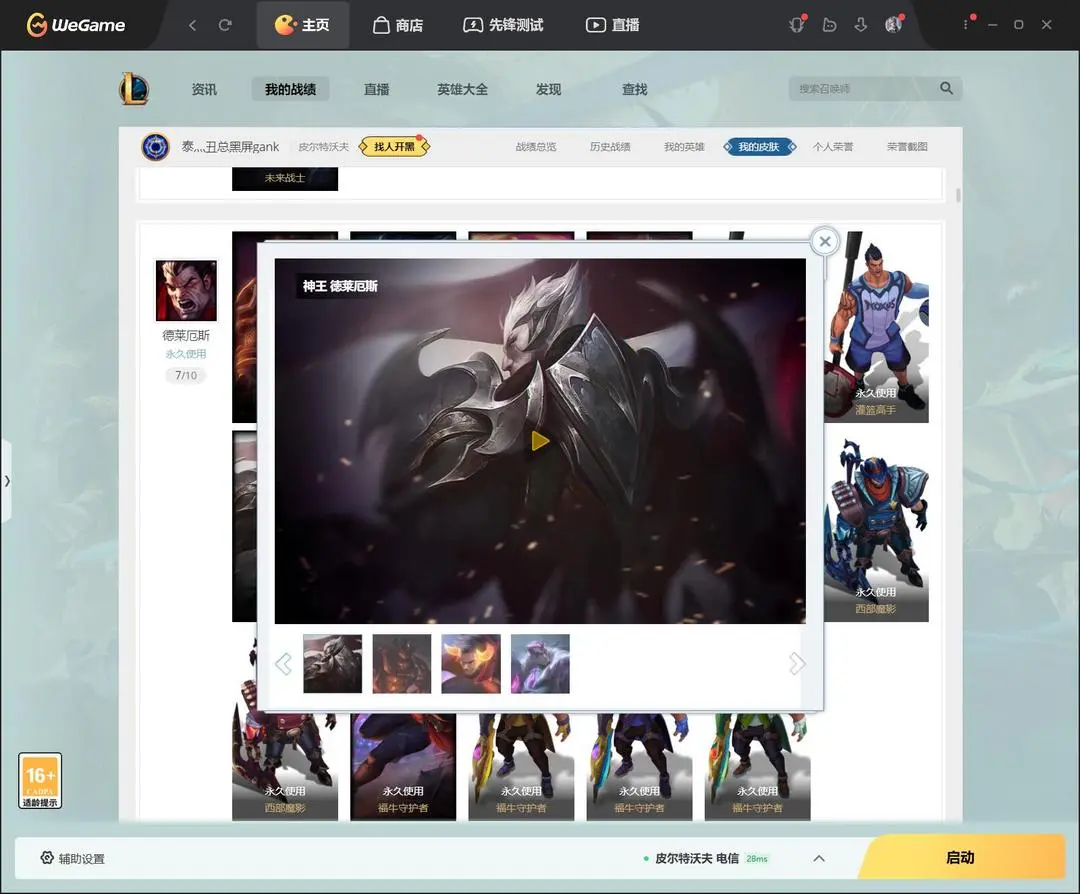Screen dimensions: 1080x894
Task: Open the 直播 tab in the top bar
Action: point(612,25)
